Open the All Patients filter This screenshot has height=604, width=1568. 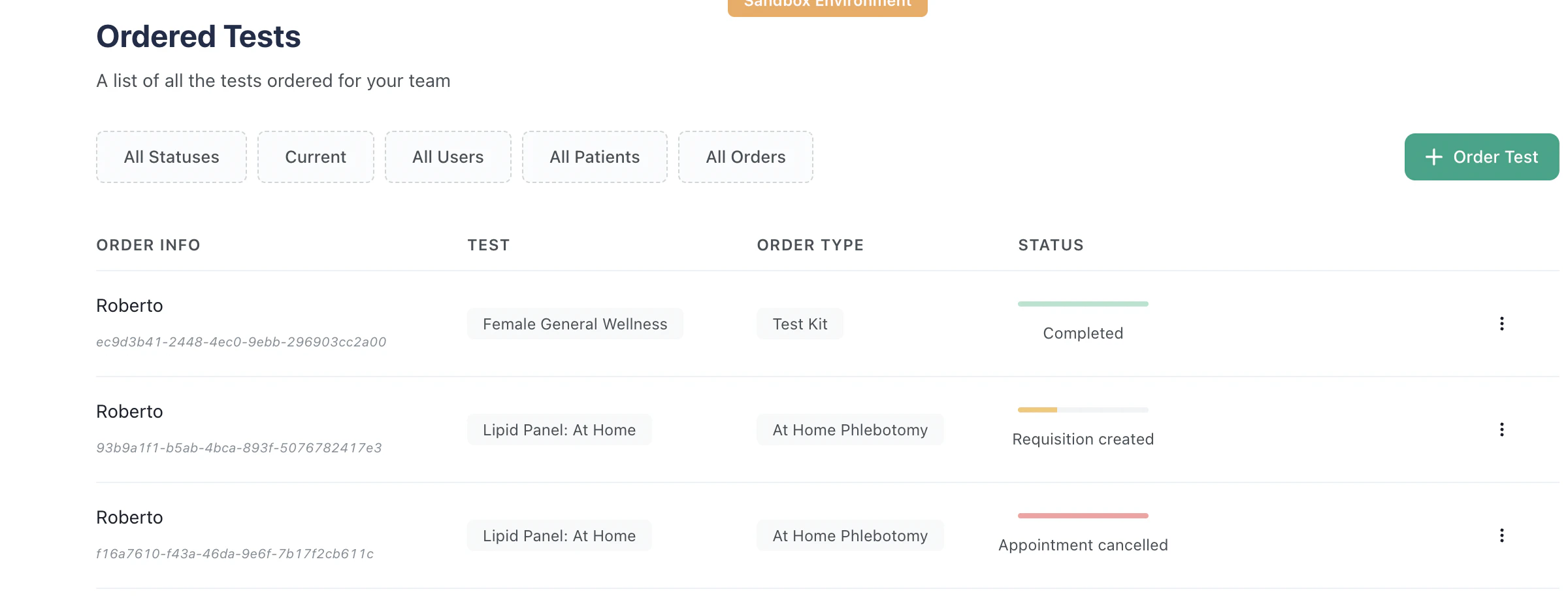(595, 157)
